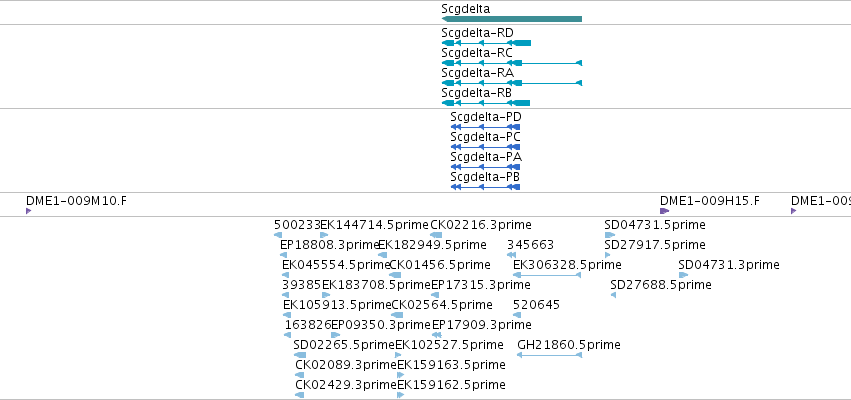Click the 520645 feature glyph
The height and width of the screenshot is (400, 851).
click(517, 315)
